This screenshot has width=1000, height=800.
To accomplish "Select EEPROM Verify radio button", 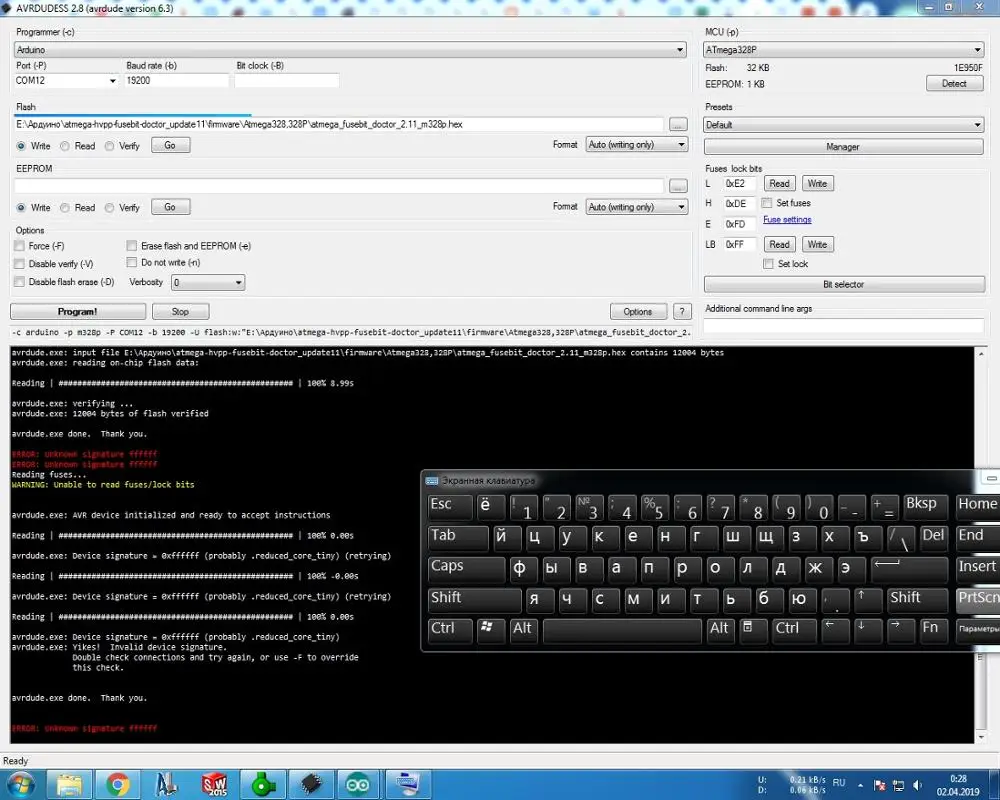I will click(x=110, y=208).
